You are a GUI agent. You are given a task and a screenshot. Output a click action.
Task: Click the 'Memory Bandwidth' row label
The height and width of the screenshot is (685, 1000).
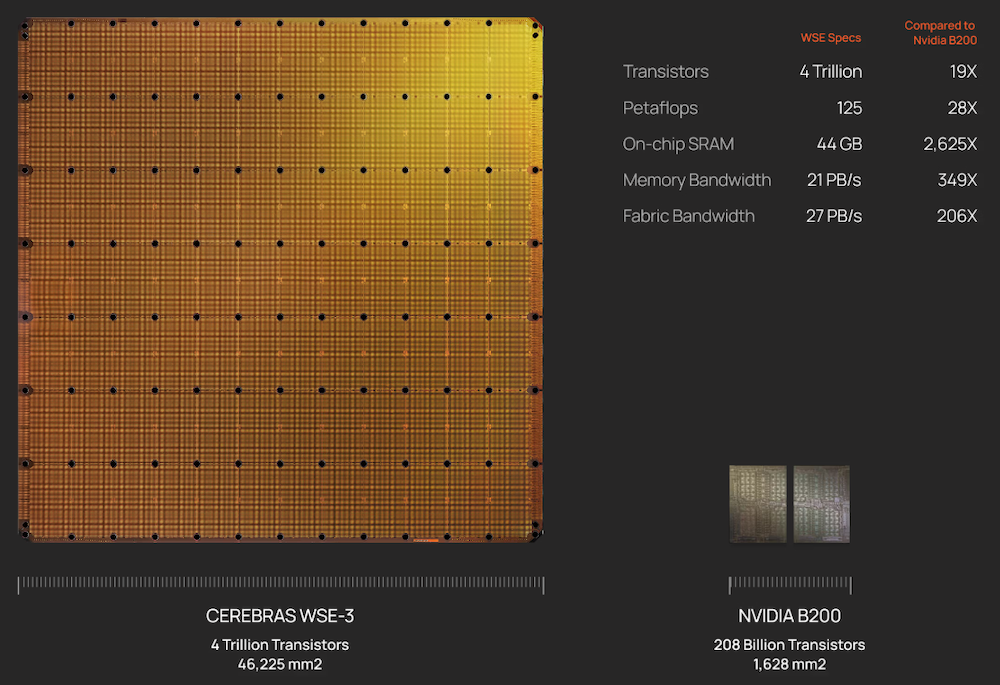coord(696,180)
